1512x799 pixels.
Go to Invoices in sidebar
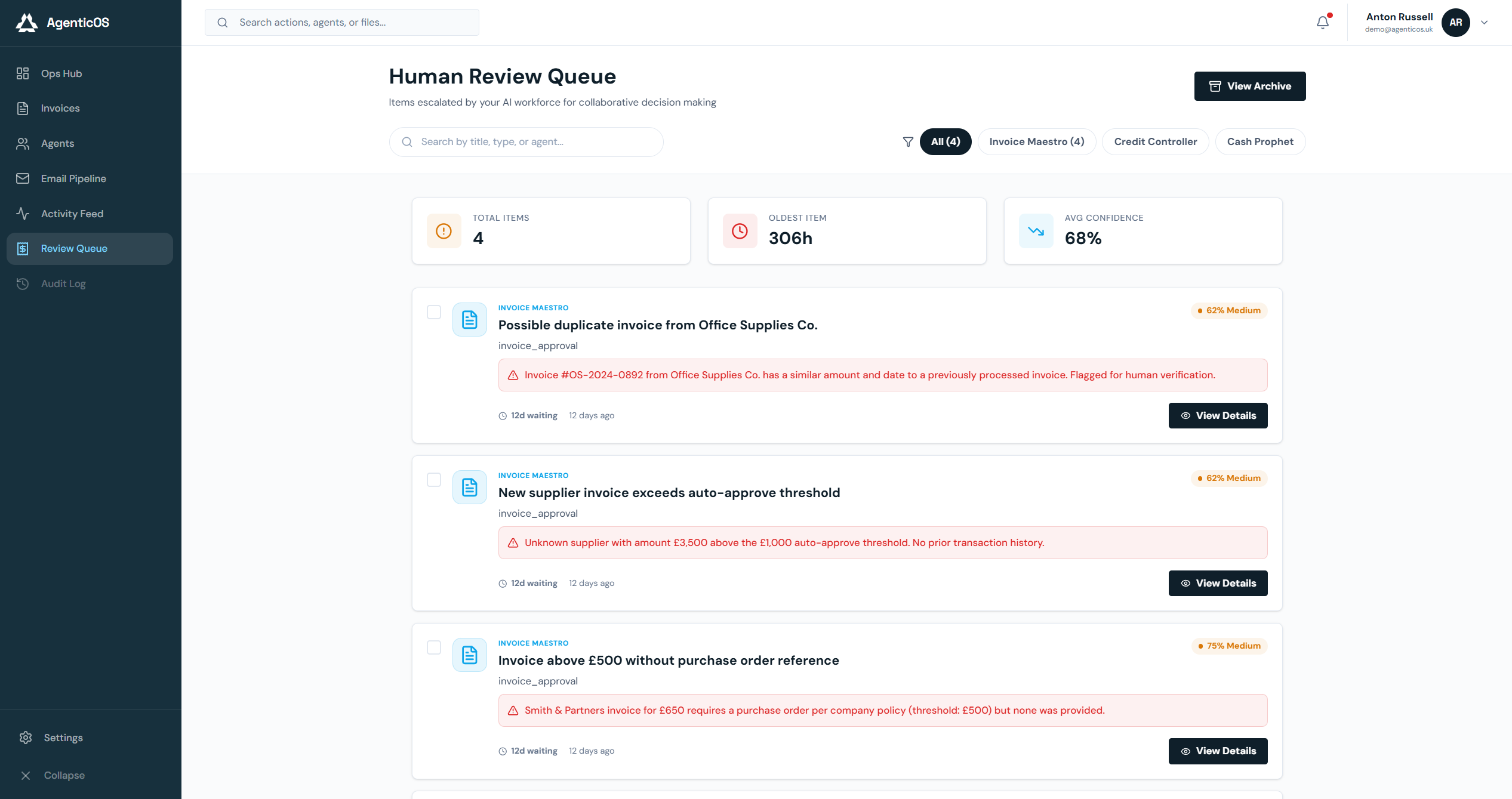coord(90,108)
